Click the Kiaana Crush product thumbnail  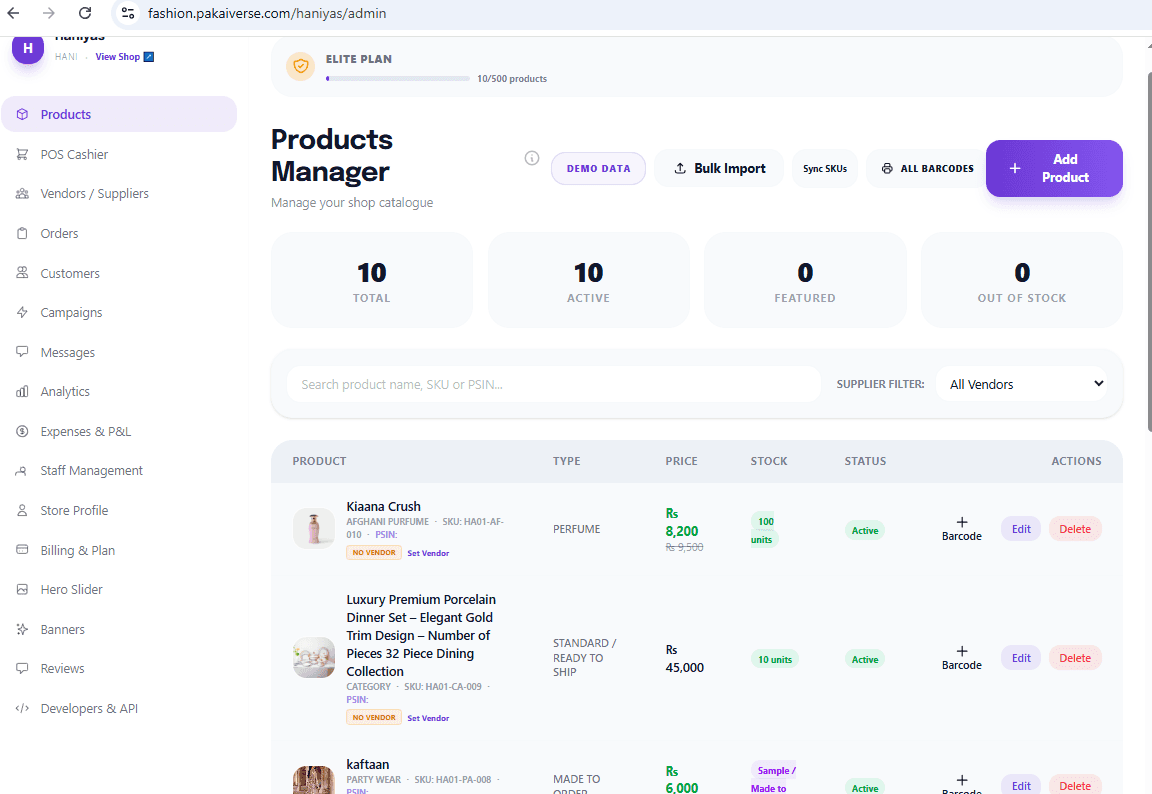coord(314,528)
